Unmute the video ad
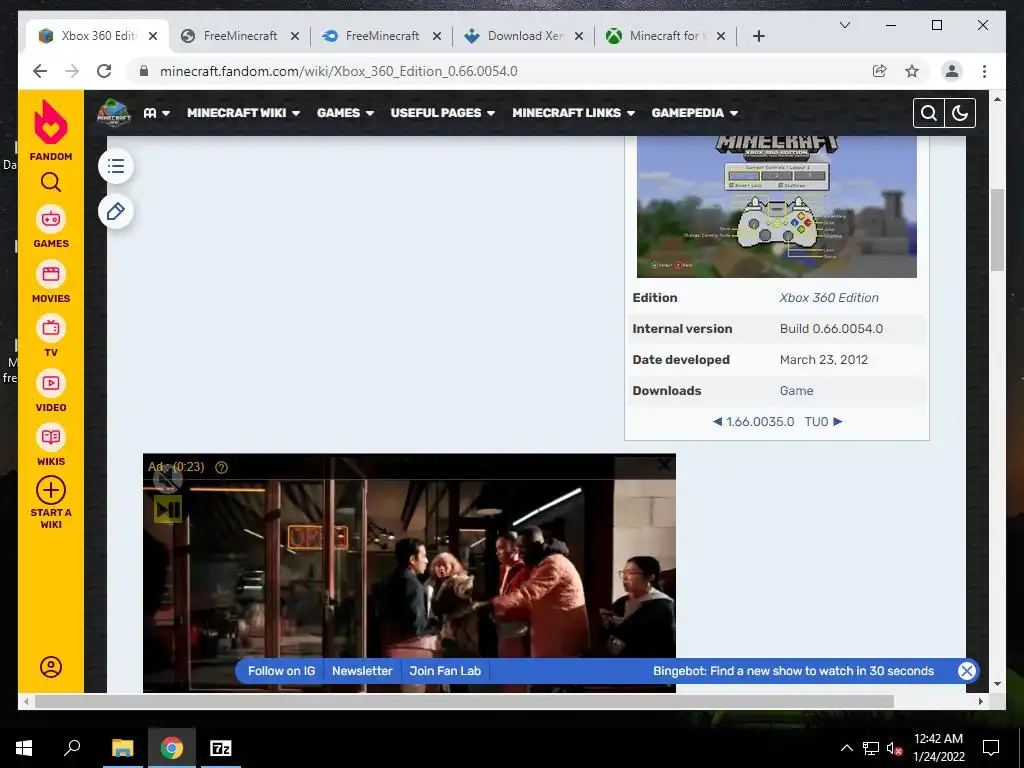The image size is (1024, 768). coord(167,481)
